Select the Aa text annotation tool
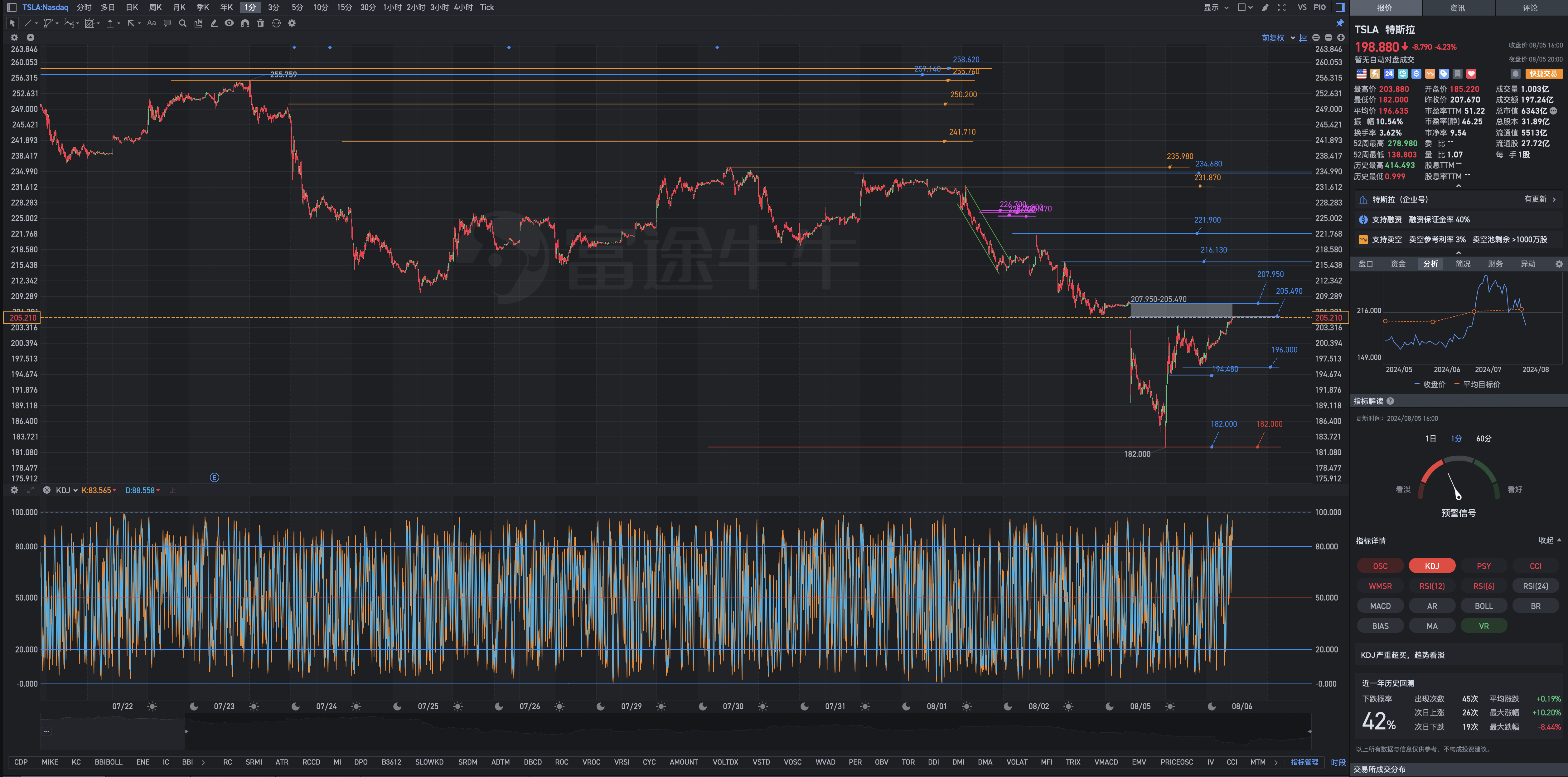Viewport: 1568px width, 777px height. (152, 23)
